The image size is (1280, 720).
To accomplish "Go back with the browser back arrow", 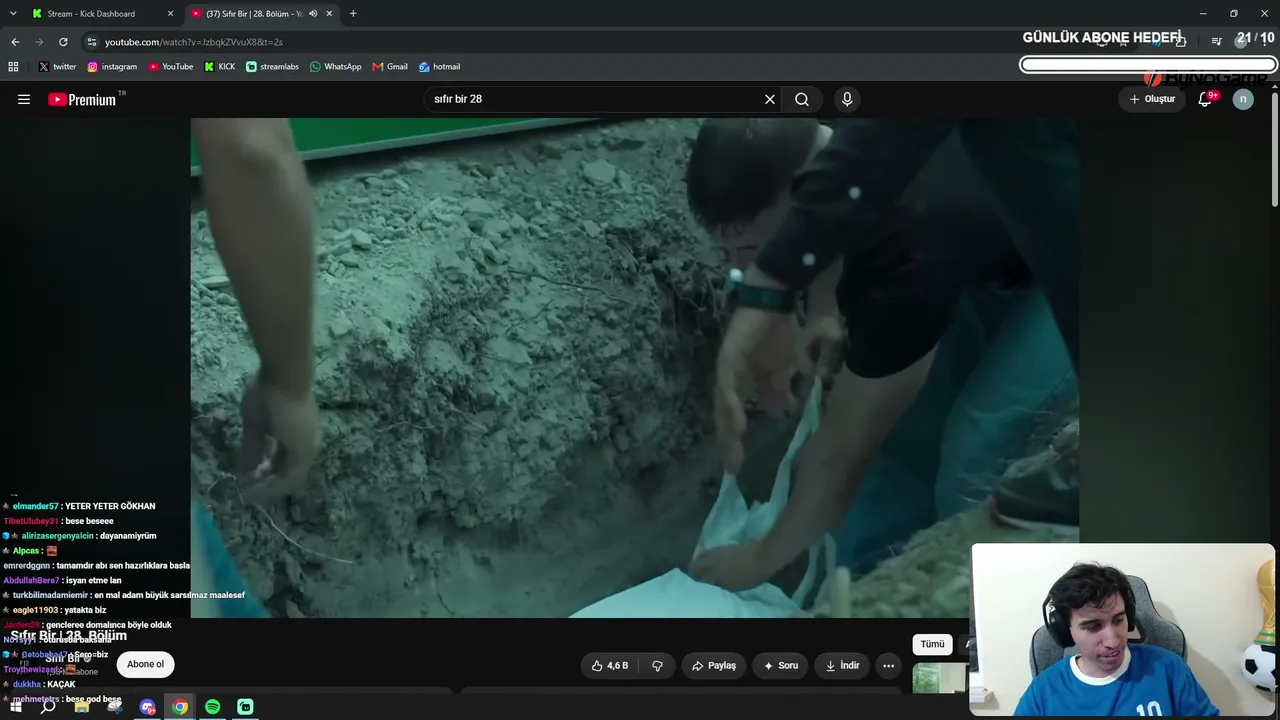I will click(15, 42).
